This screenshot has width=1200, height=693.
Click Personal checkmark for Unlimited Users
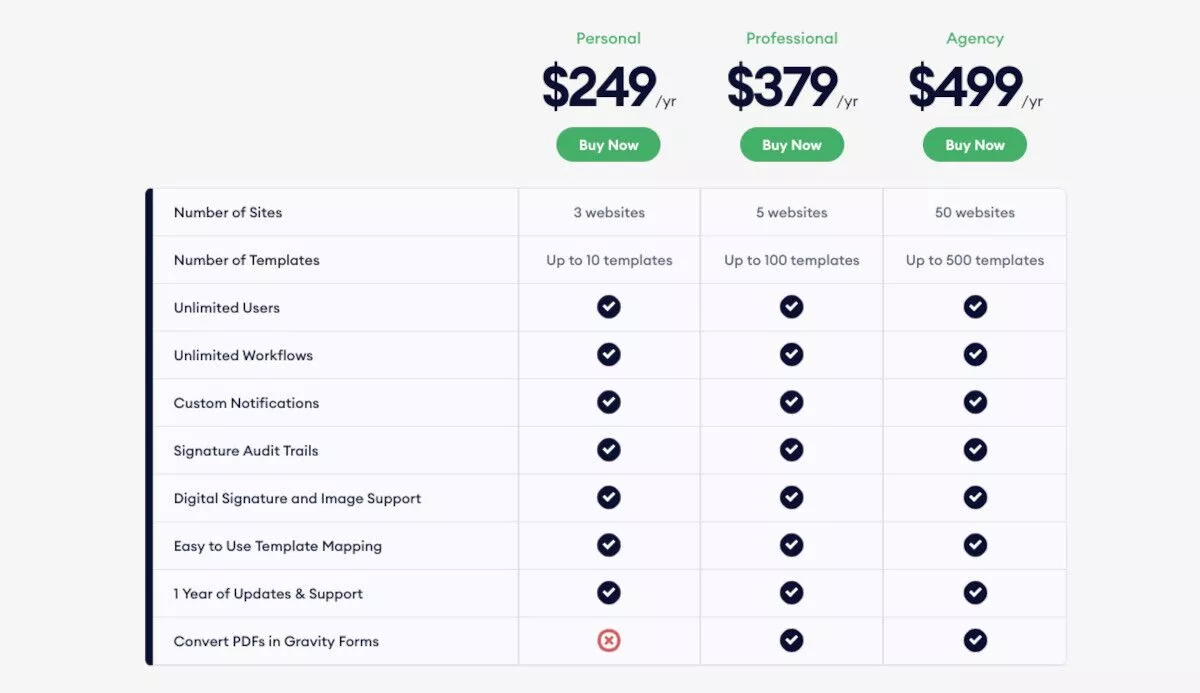609,307
